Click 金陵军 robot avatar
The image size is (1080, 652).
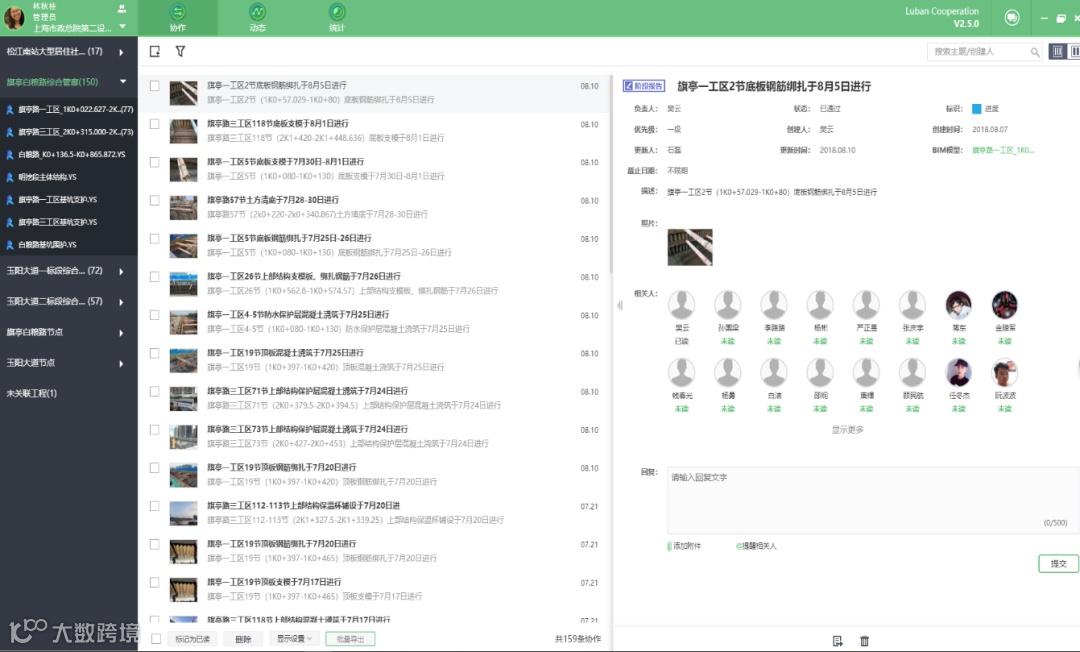(x=1005, y=304)
